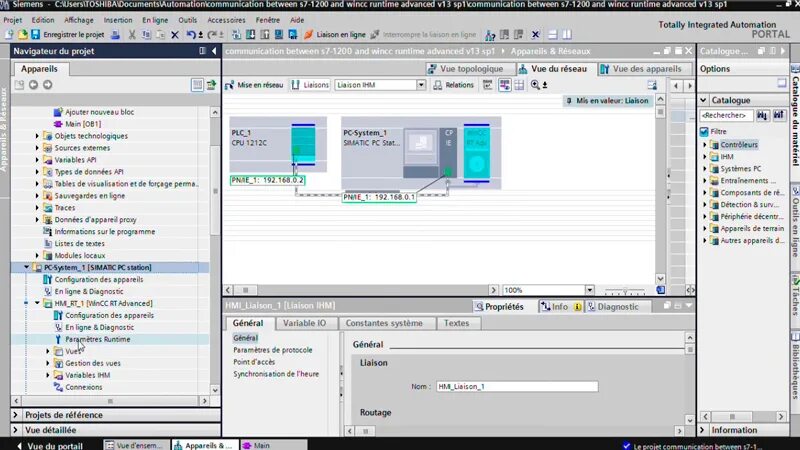Collapse the HMI_RT_1 WinCC RT Advanced node
The image size is (800, 450).
[37, 304]
